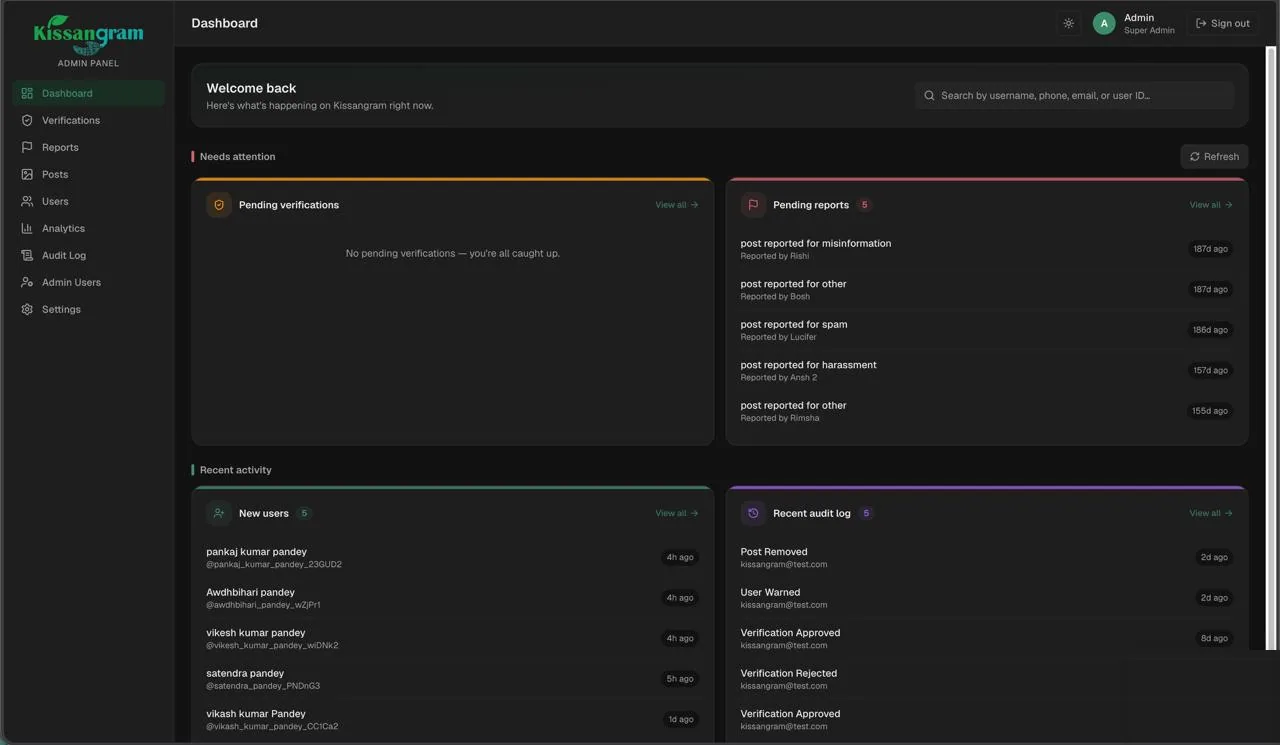Click the Audit Log icon in sidebar
Screen dimensions: 1280x745
27,255
